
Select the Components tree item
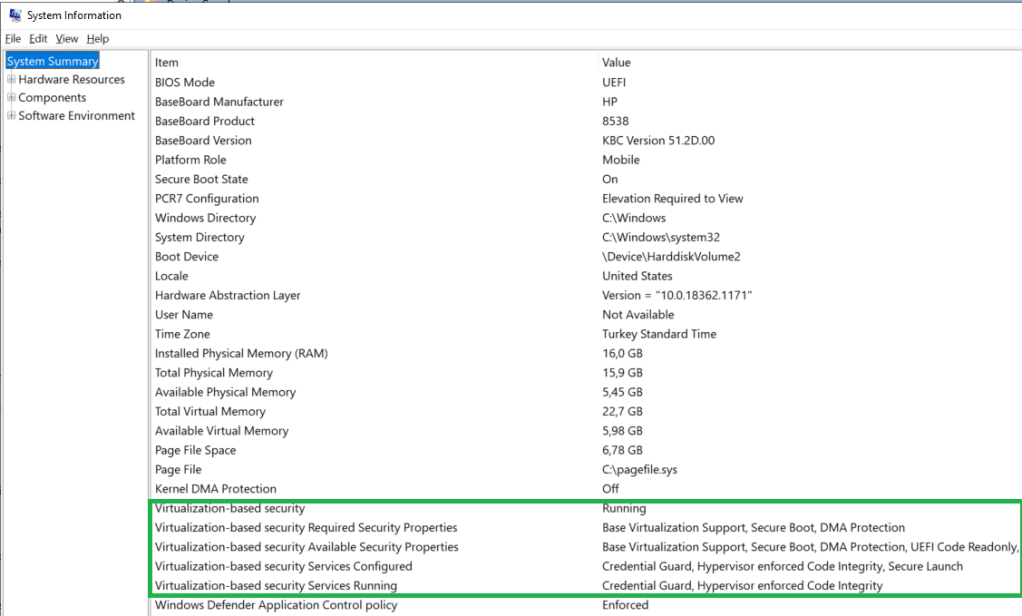pyautogui.click(x=52, y=98)
